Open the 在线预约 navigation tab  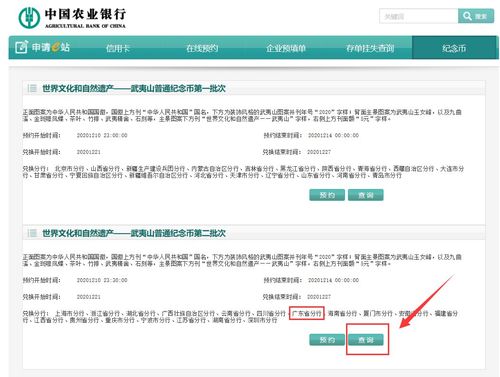pyautogui.click(x=202, y=48)
